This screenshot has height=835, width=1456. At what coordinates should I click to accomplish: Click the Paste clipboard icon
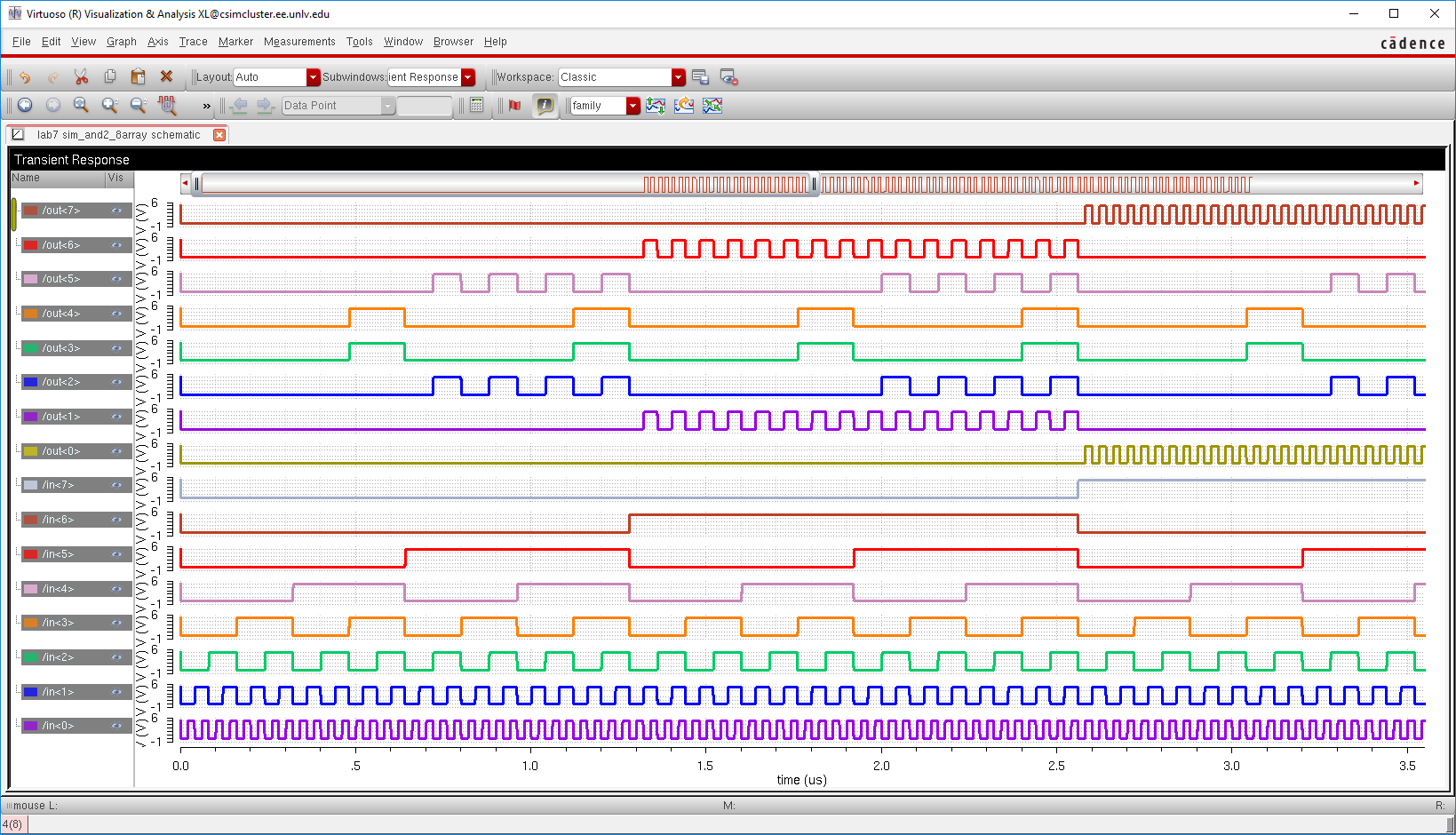click(138, 77)
